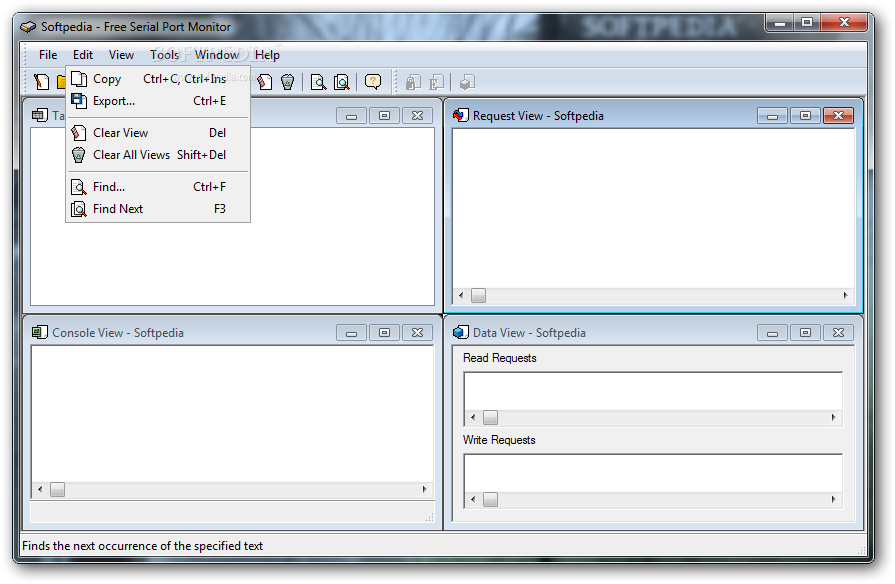The image size is (895, 584).
Task: Click the Request View window icon
Action: [461, 115]
